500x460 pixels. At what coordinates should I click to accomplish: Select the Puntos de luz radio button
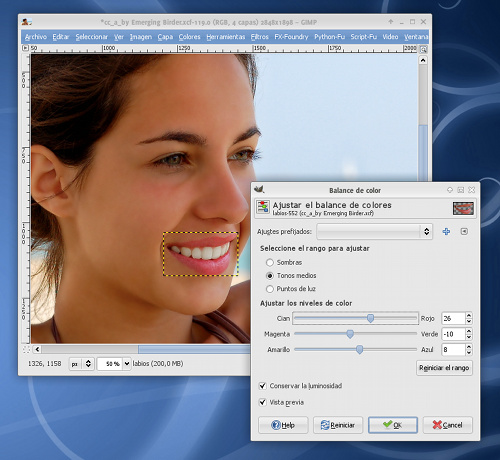coord(270,289)
